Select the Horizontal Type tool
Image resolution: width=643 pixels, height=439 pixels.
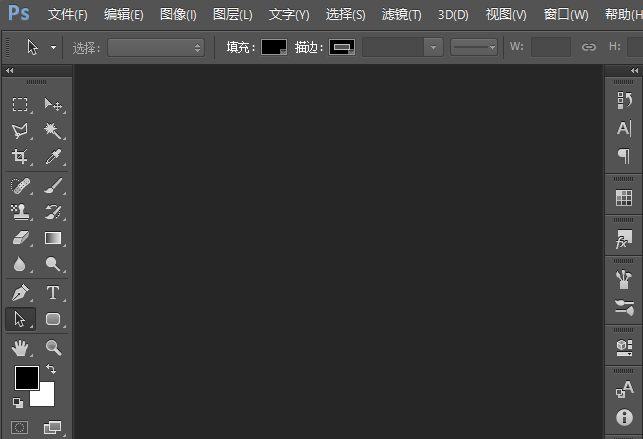53,293
